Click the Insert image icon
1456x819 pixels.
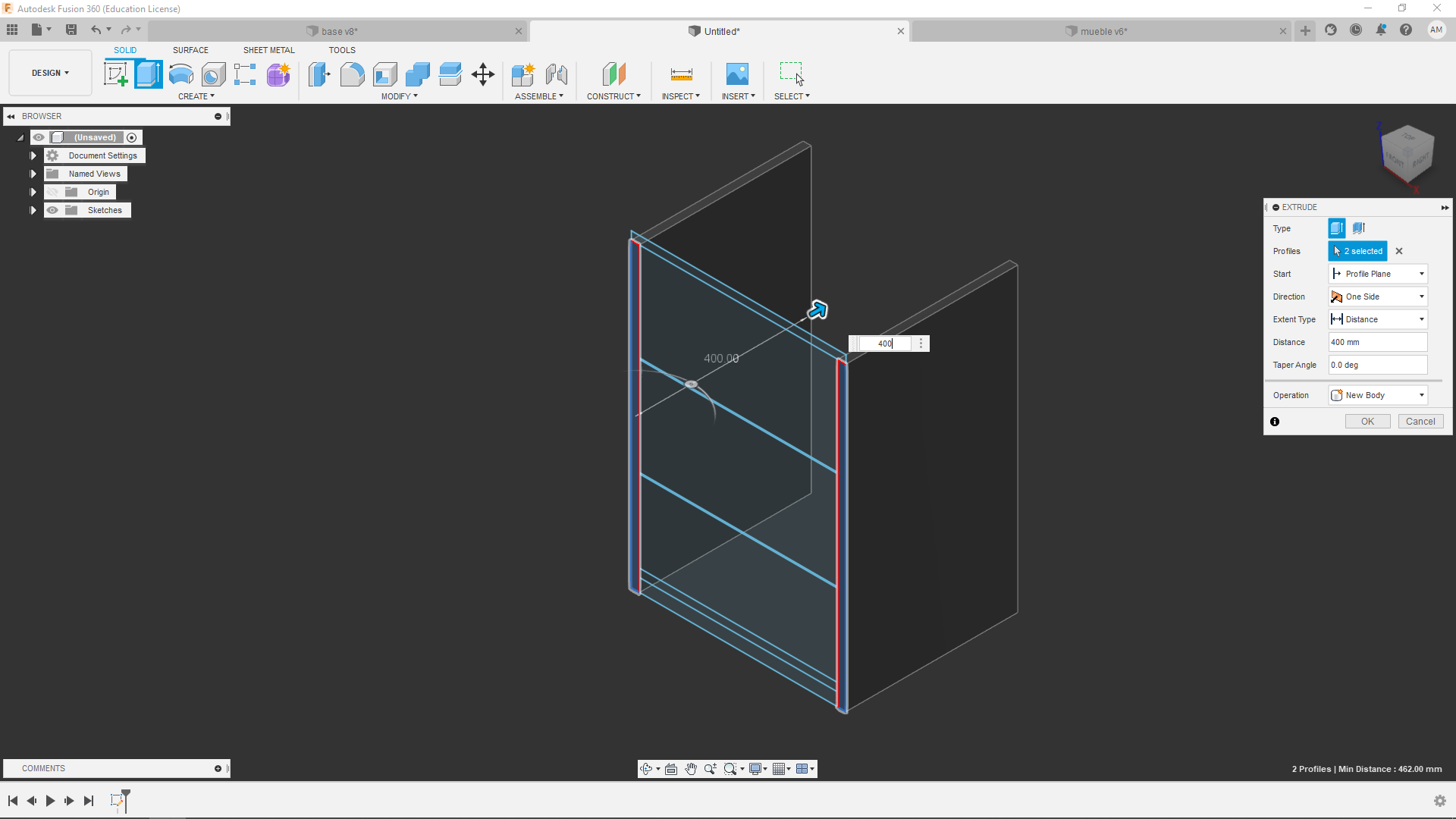tap(736, 74)
